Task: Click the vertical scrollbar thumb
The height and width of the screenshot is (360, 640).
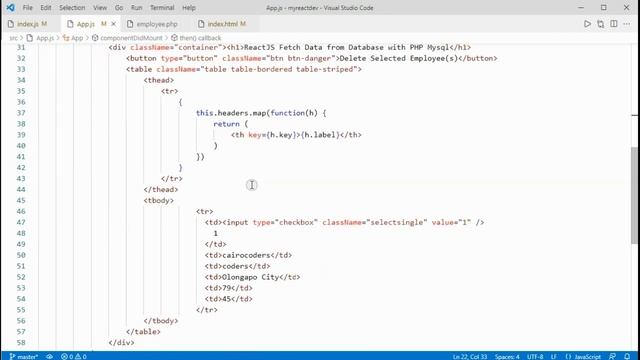Action: tap(634, 195)
